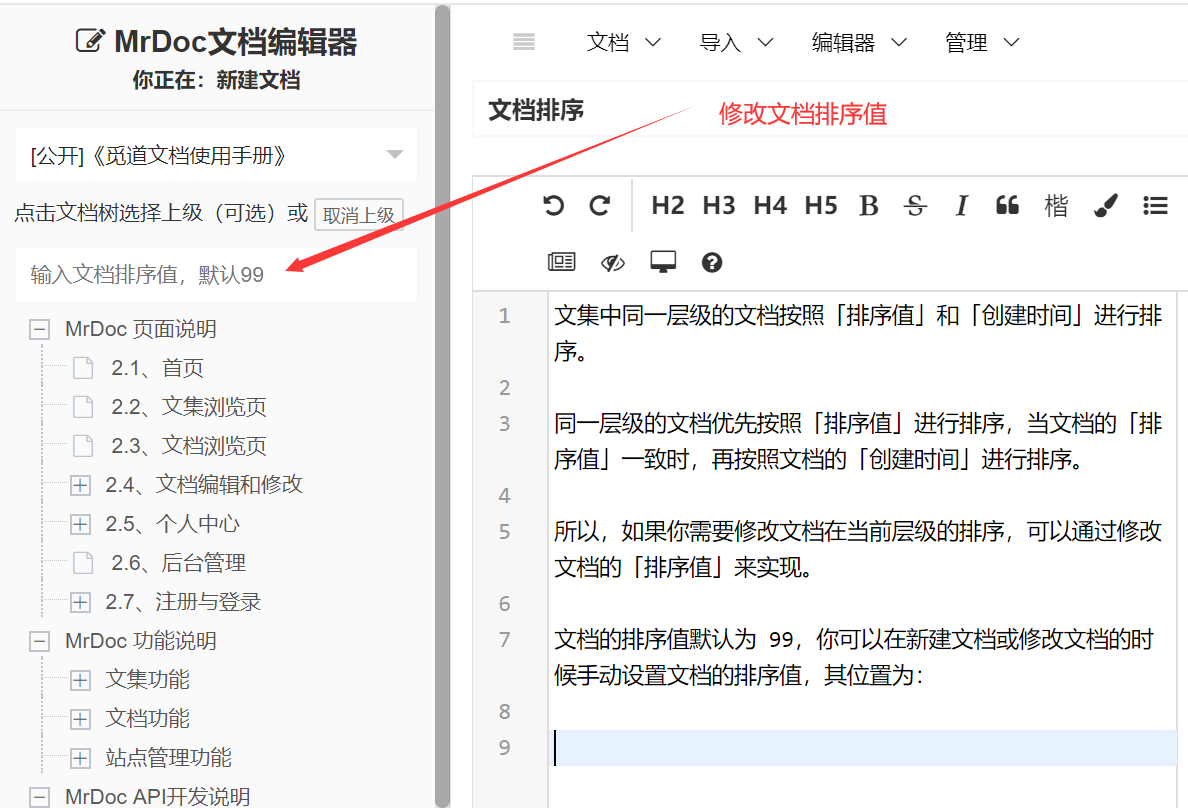This screenshot has height=808, width=1188.
Task: Expand the 2.4 文档编辑和修改 node
Action: click(x=80, y=486)
